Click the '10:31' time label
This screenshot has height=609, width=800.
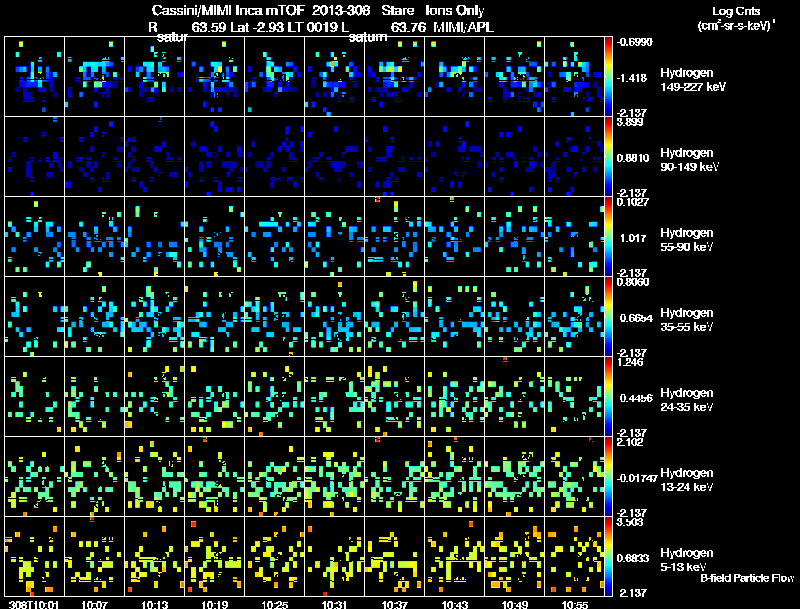click(x=335, y=605)
